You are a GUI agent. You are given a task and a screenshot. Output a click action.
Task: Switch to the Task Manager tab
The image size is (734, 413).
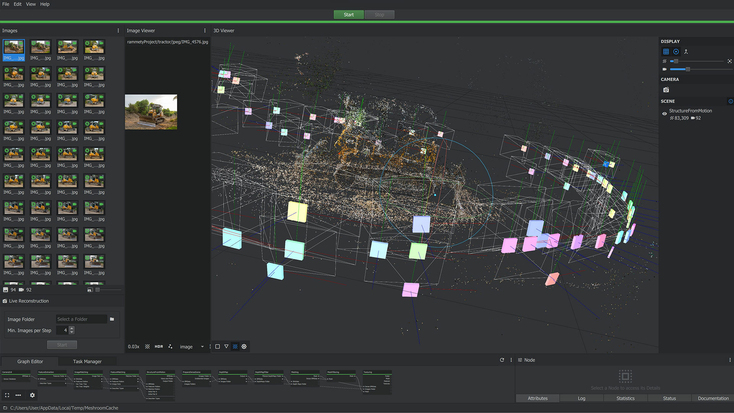pyautogui.click(x=87, y=361)
